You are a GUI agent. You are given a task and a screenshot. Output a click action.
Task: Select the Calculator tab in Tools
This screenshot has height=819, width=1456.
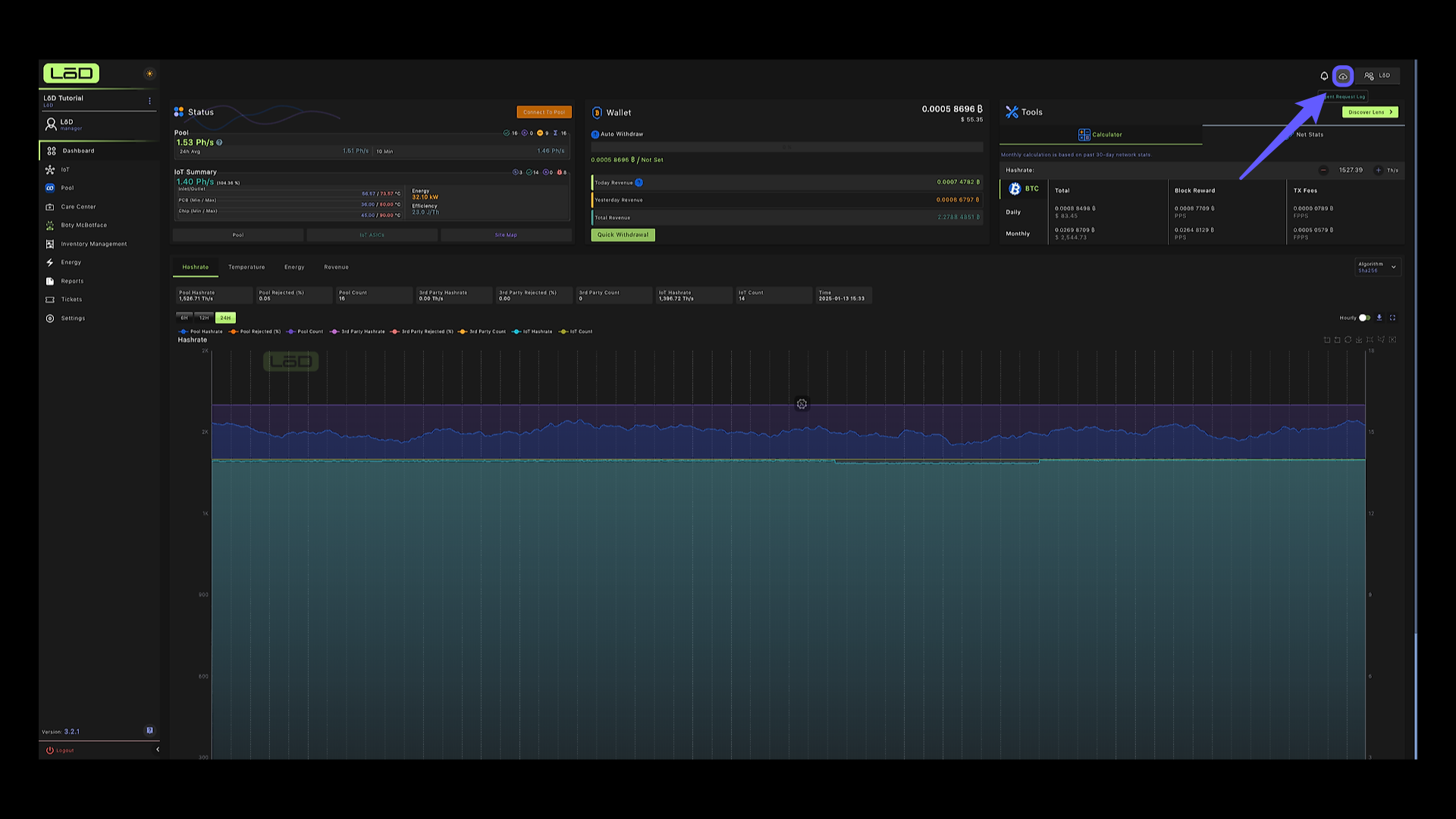[1100, 135]
